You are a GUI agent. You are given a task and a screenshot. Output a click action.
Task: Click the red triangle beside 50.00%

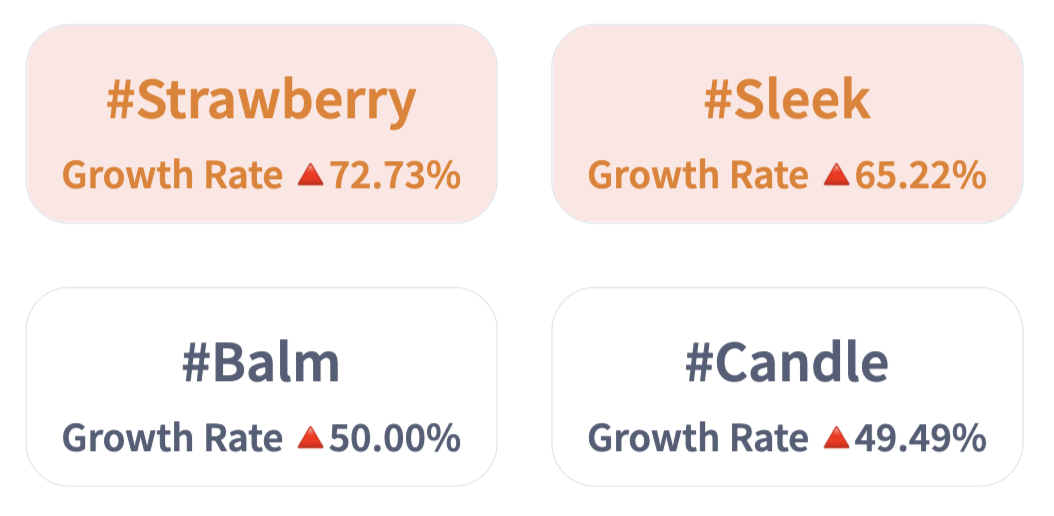(x=311, y=438)
